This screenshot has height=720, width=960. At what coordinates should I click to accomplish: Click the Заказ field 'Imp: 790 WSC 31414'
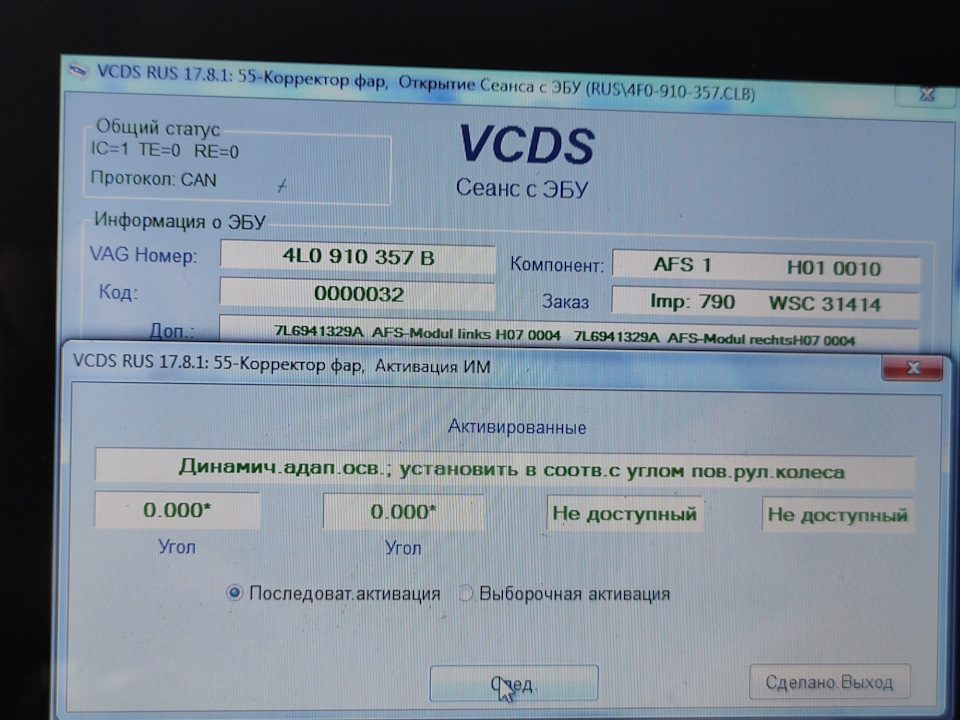[765, 303]
